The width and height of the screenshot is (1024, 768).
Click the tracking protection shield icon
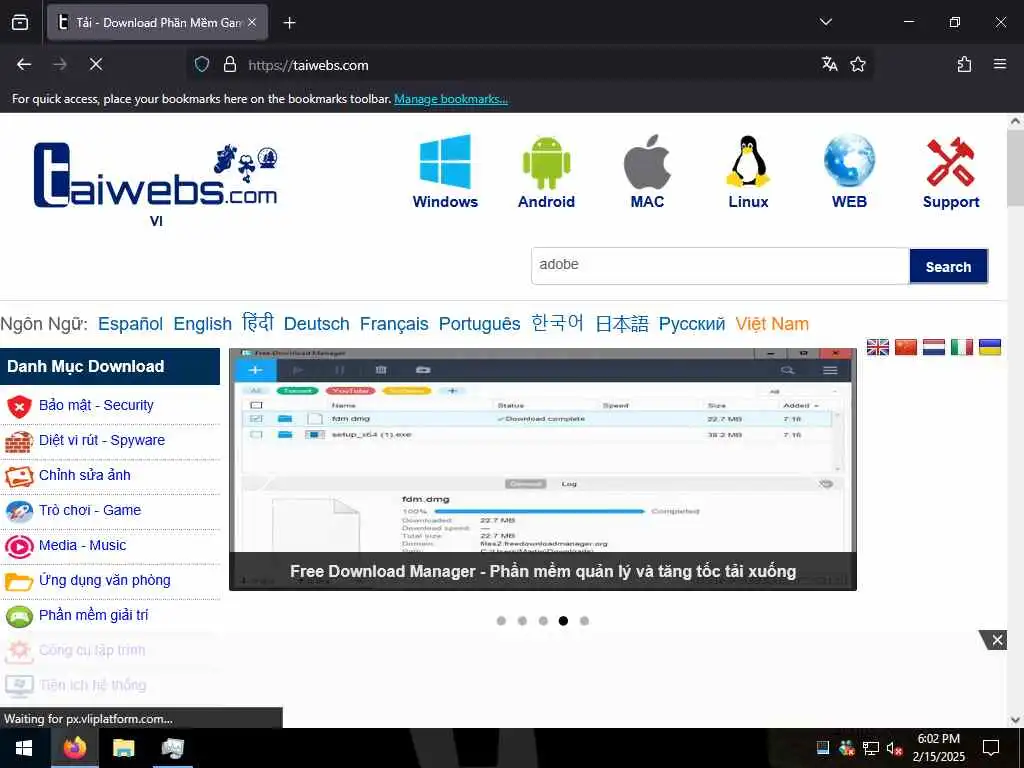pos(202,64)
